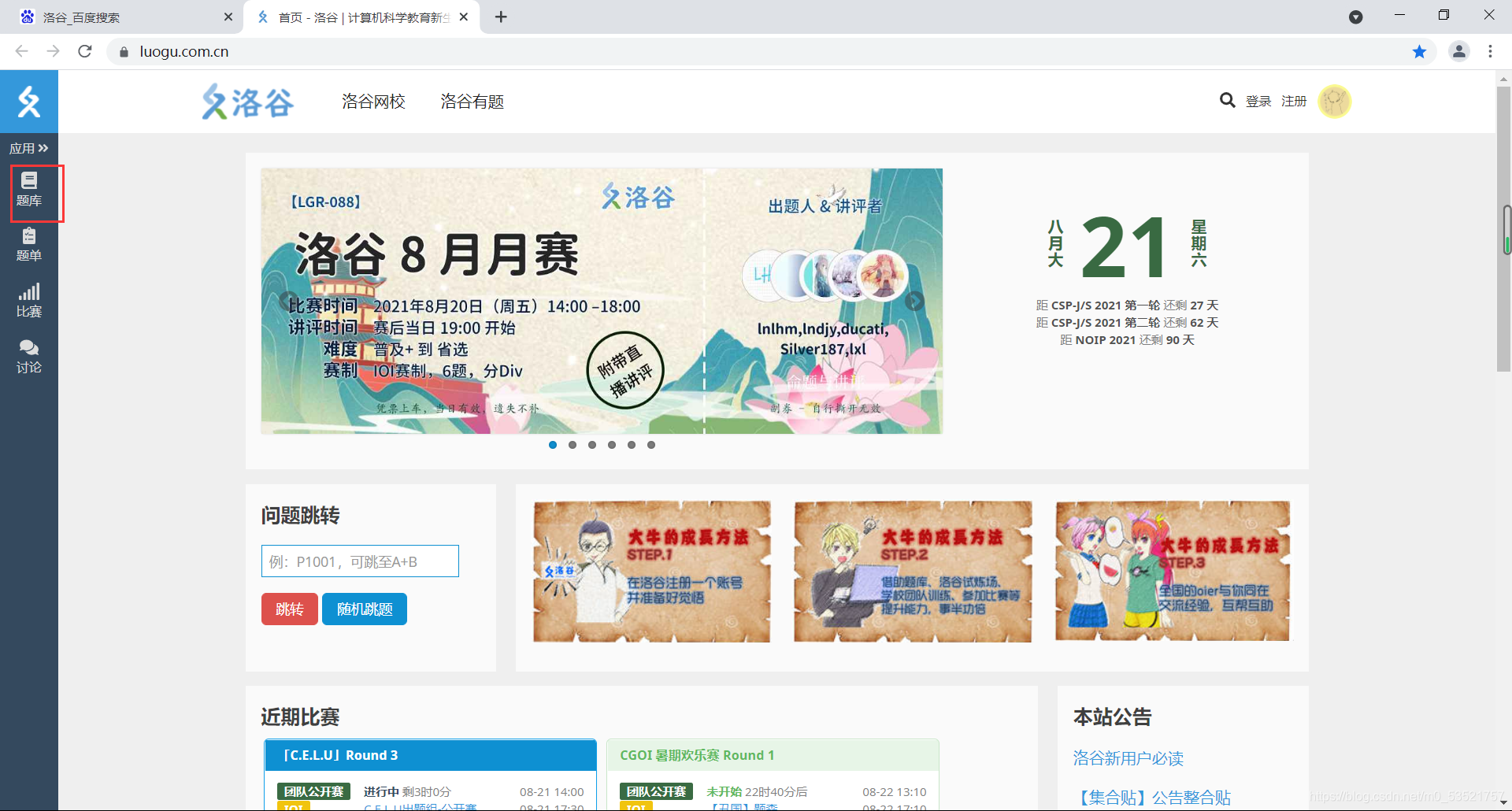Close the 首页 - 洛谷 tab
The width and height of the screenshot is (1512, 811).
point(464,17)
